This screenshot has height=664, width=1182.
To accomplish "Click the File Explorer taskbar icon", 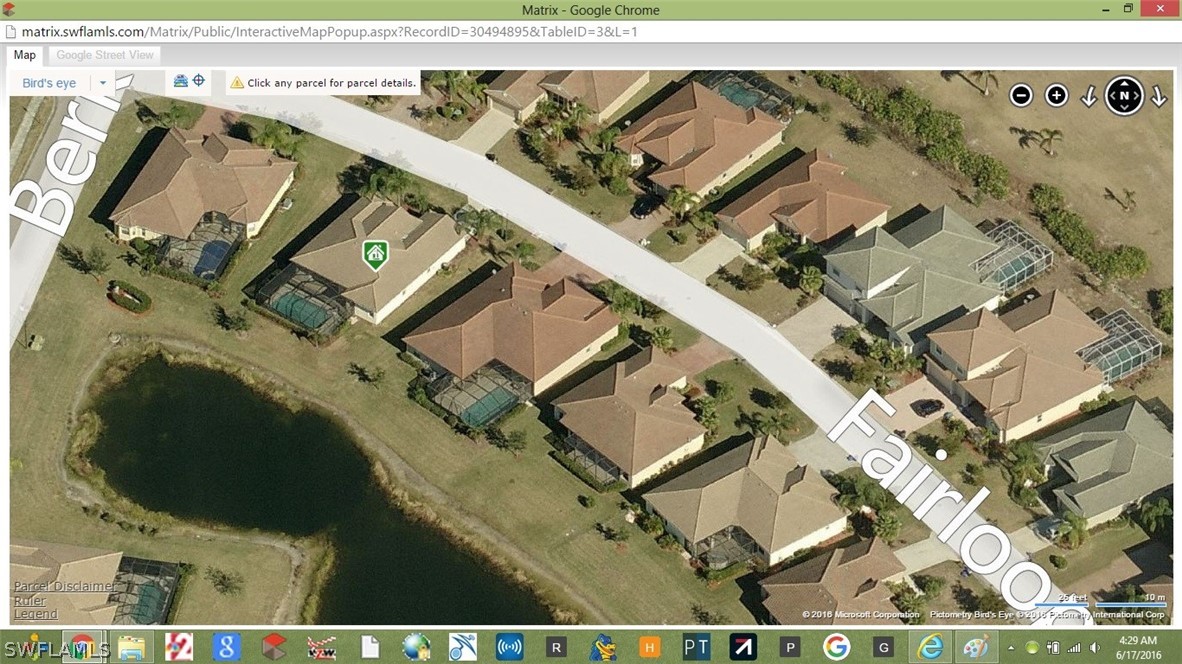I will point(131,647).
